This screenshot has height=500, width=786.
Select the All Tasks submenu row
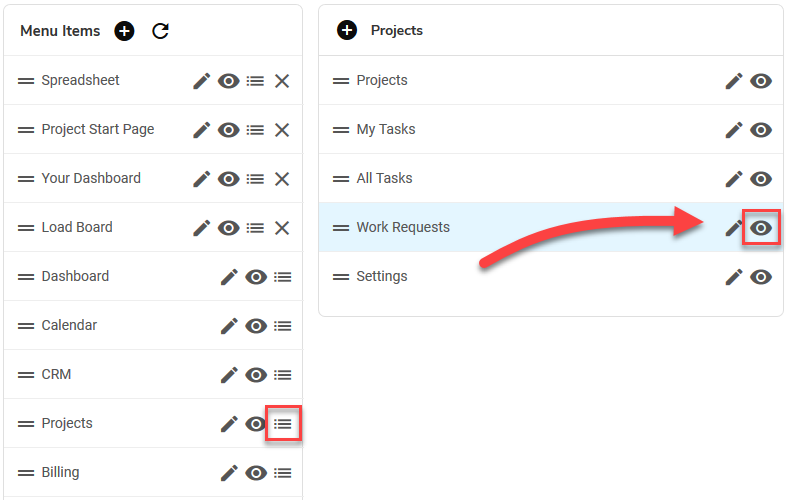click(x=551, y=179)
